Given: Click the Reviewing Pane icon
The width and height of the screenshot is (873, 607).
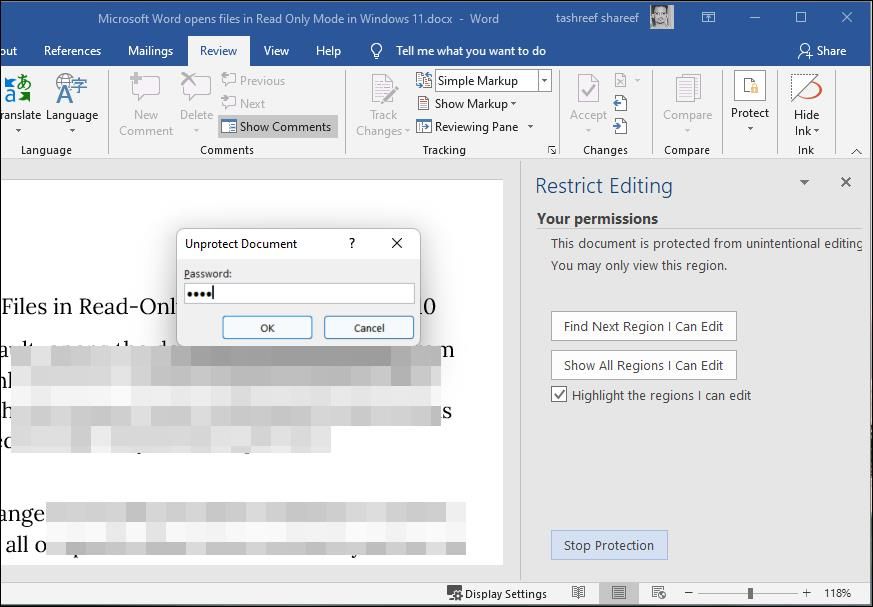Looking at the screenshot, I should point(425,127).
